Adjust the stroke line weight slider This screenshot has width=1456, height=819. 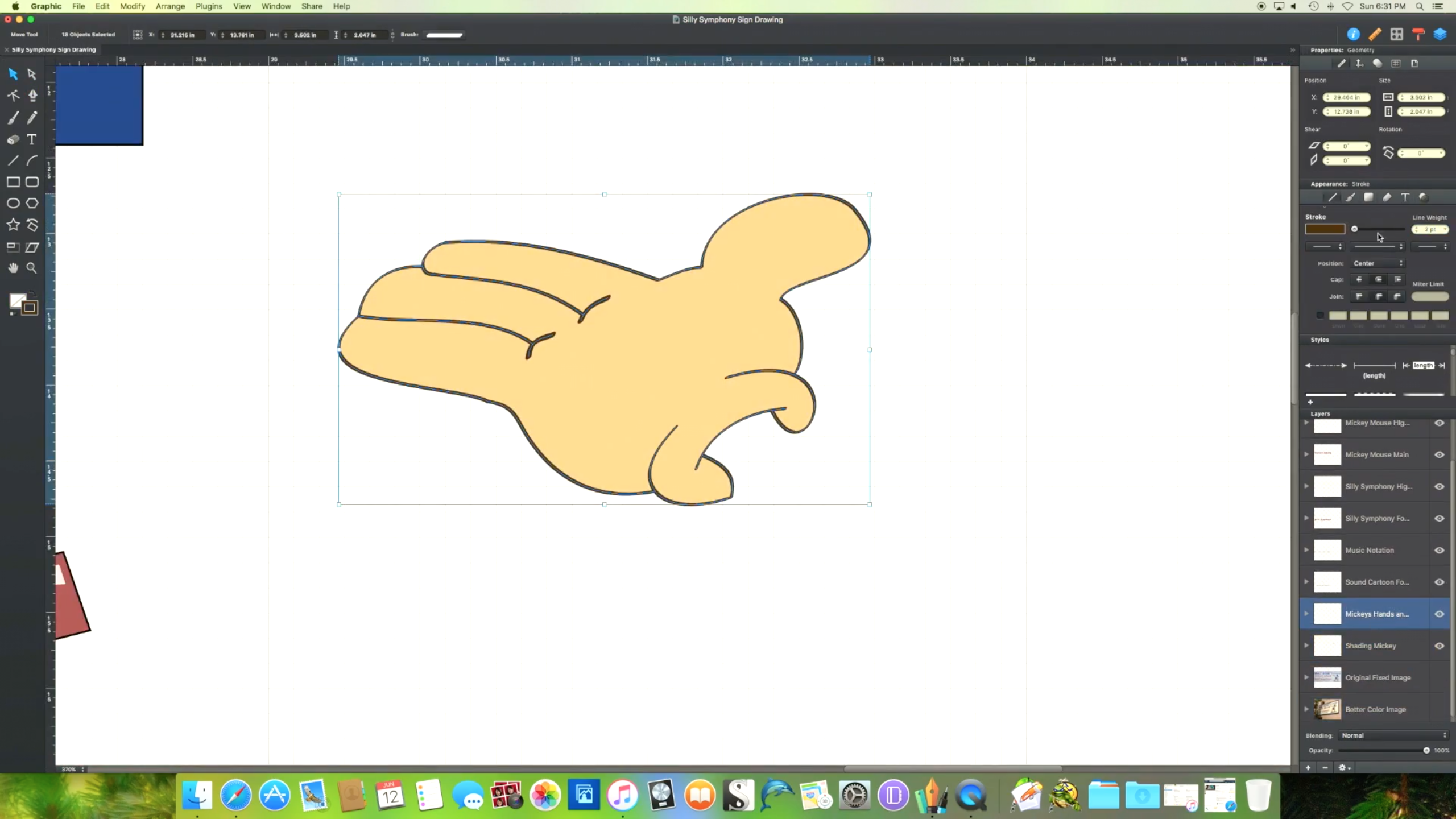(1378, 229)
